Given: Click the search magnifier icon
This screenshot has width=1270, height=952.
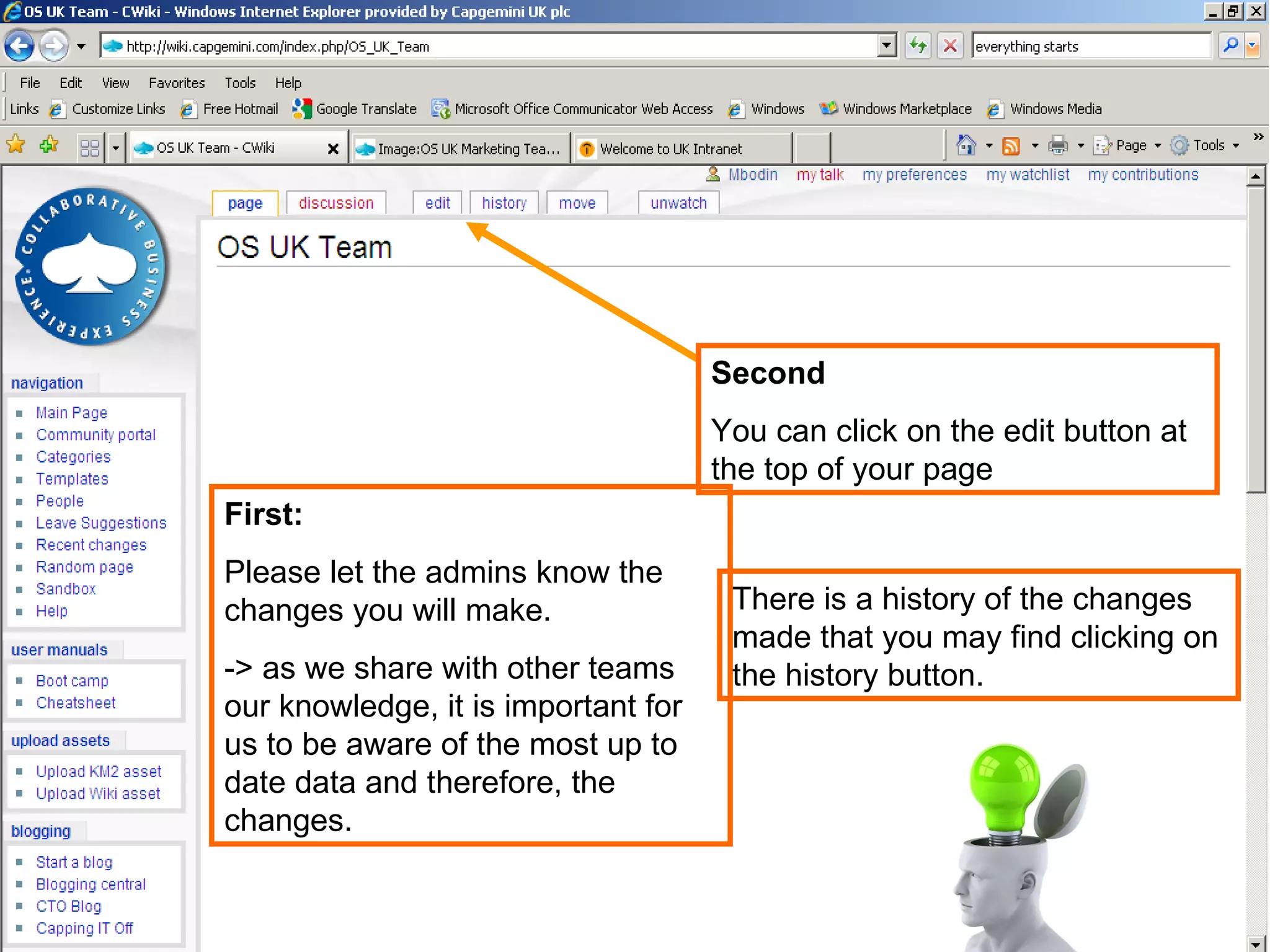Looking at the screenshot, I should click(x=1230, y=46).
